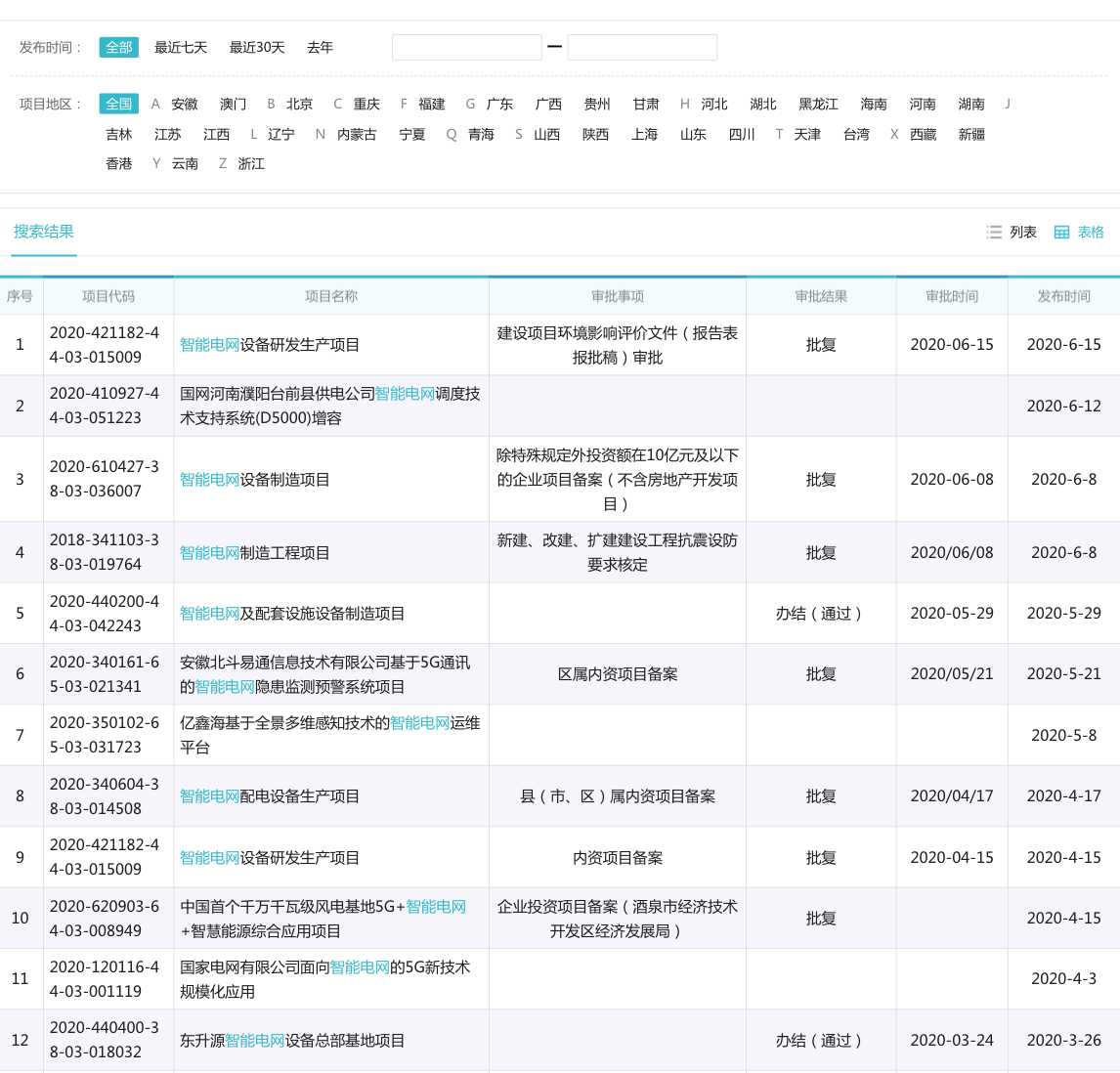The image size is (1120, 1073).
Task: Filter region by 山西
Action: click(x=546, y=134)
